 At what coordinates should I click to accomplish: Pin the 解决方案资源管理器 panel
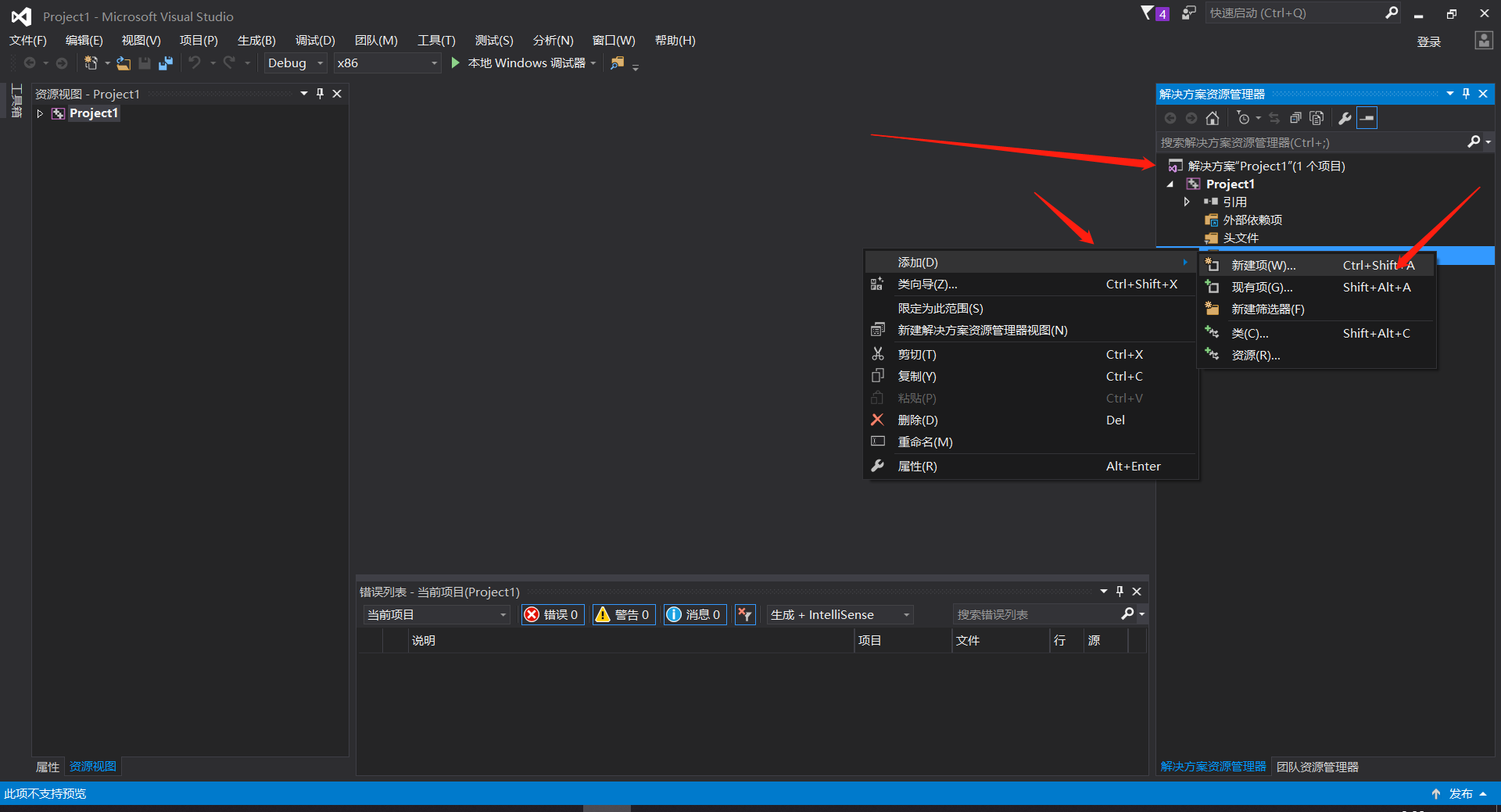pyautogui.click(x=1466, y=94)
